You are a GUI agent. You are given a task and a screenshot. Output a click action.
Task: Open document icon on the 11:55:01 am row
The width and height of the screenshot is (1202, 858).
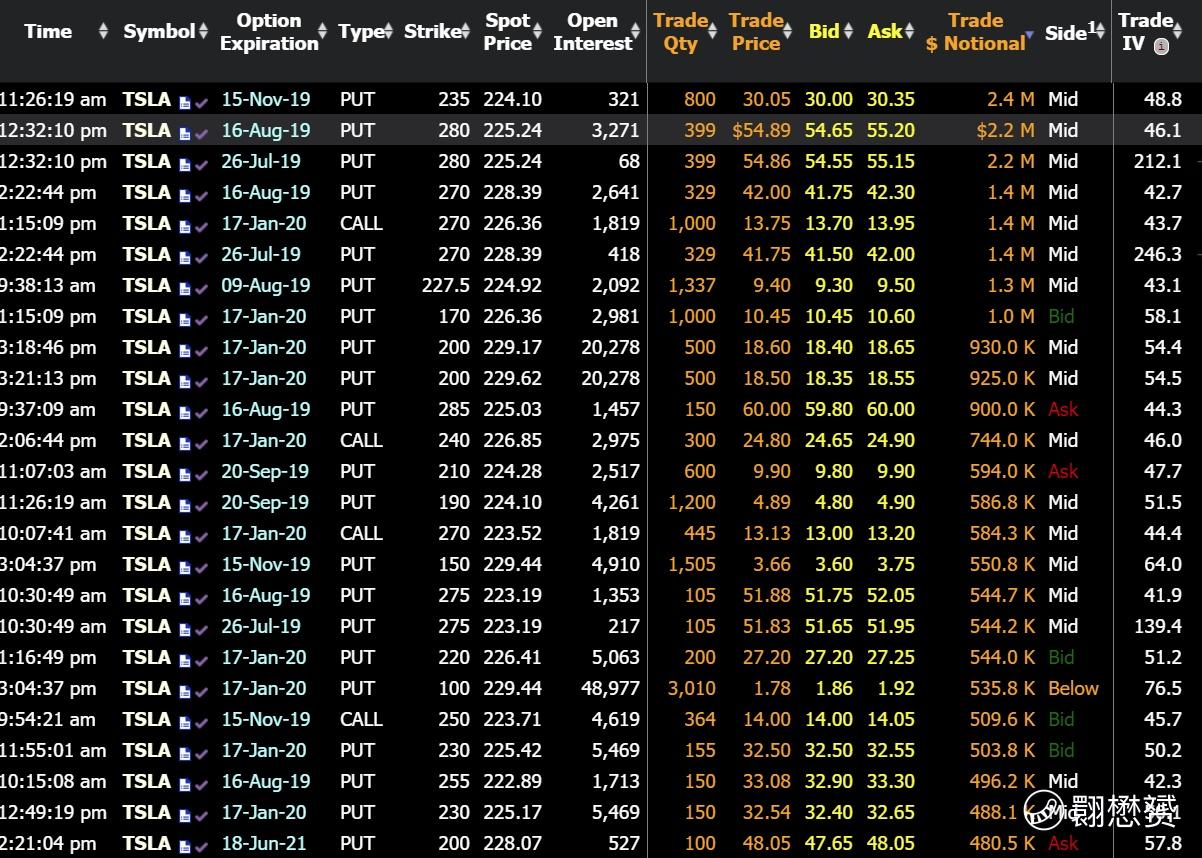[185, 753]
